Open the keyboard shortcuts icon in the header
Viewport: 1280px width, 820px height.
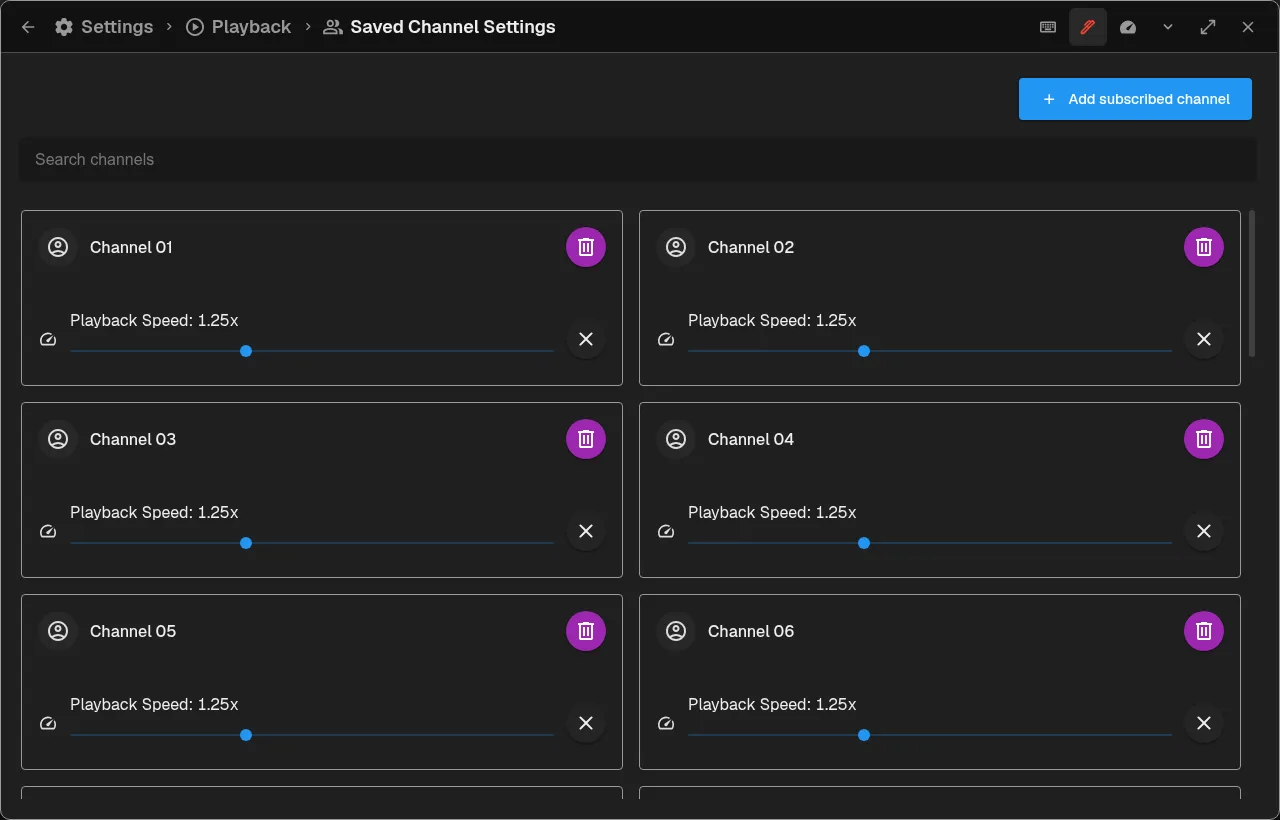point(1048,27)
